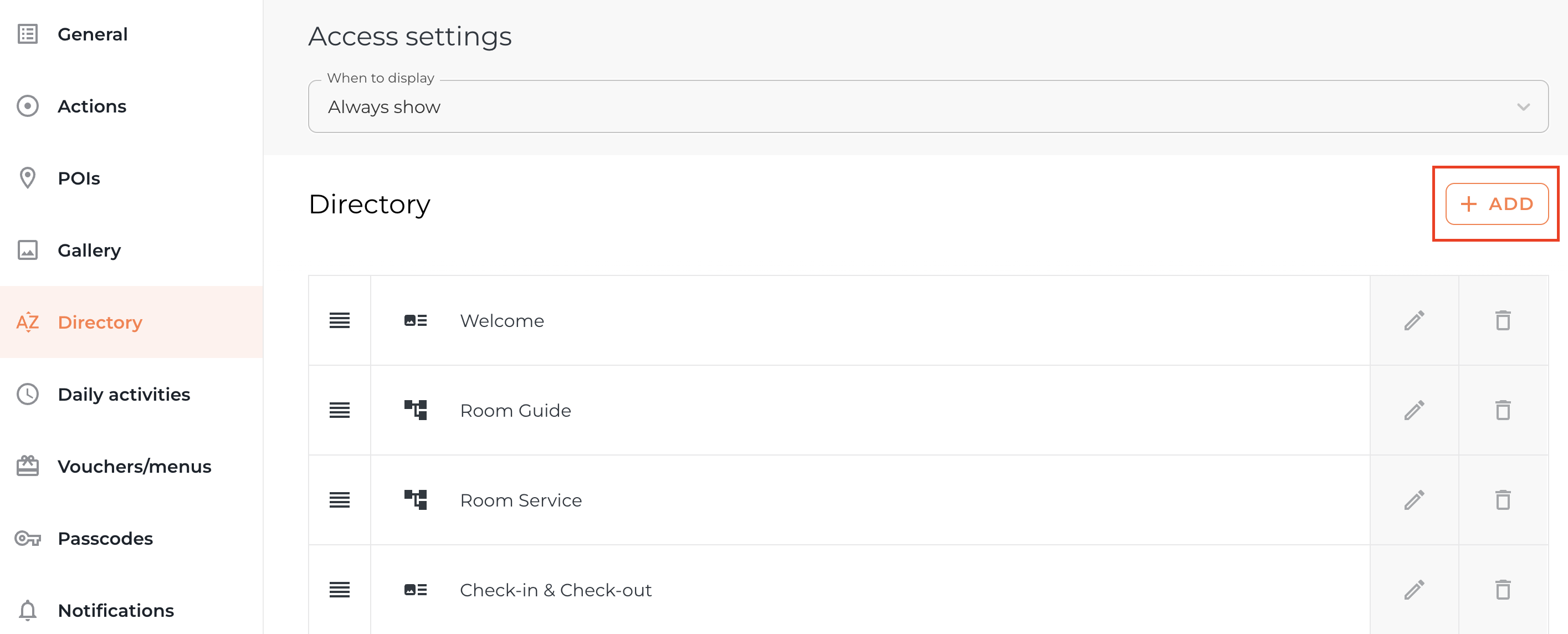Open the General settings section
This screenshot has width=1568, height=634.
click(x=92, y=34)
